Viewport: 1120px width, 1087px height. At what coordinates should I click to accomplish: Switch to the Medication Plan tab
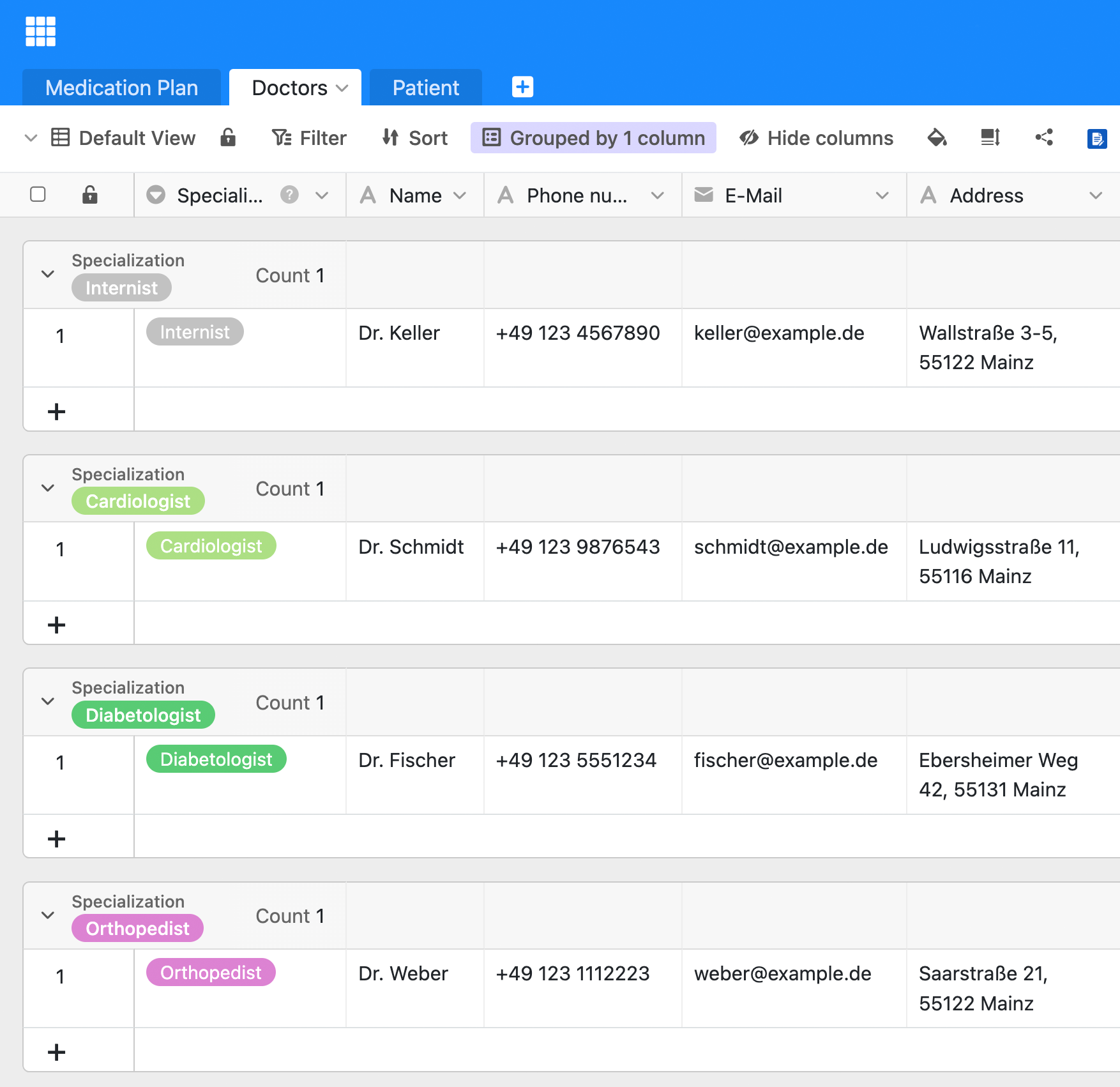click(x=121, y=87)
